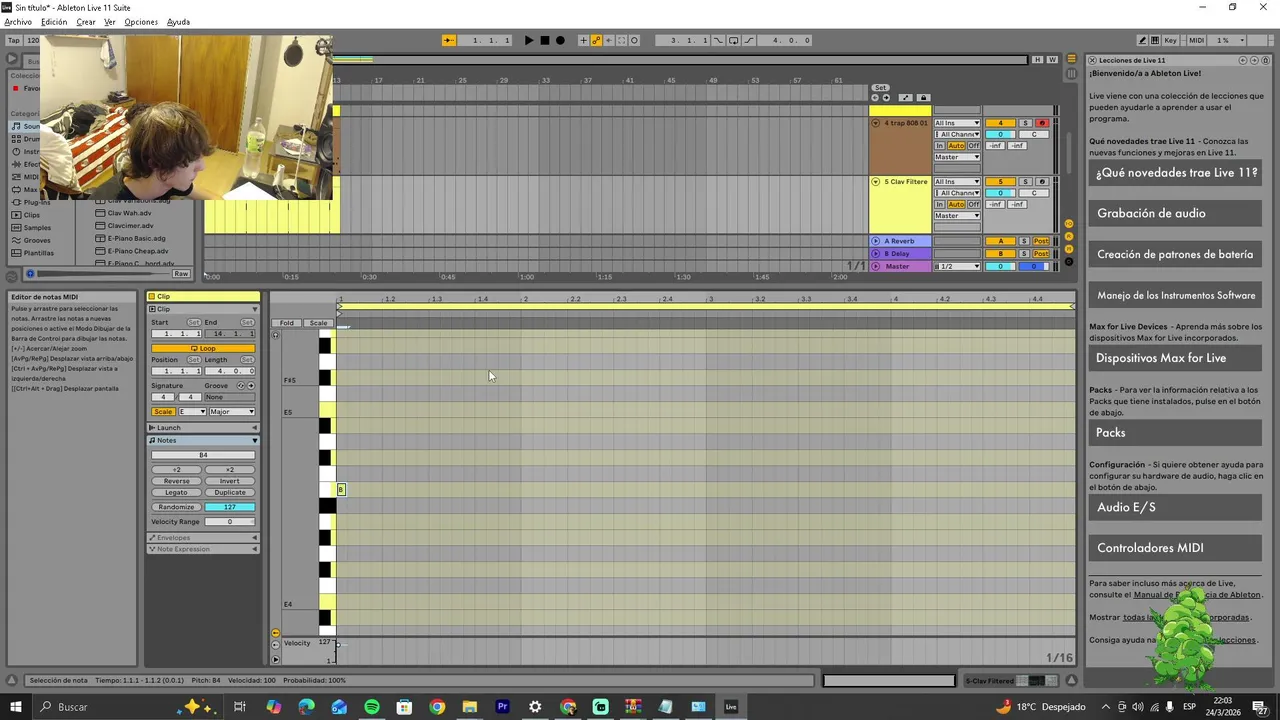
Task: Open the Archivo menu
Action: click(18, 22)
